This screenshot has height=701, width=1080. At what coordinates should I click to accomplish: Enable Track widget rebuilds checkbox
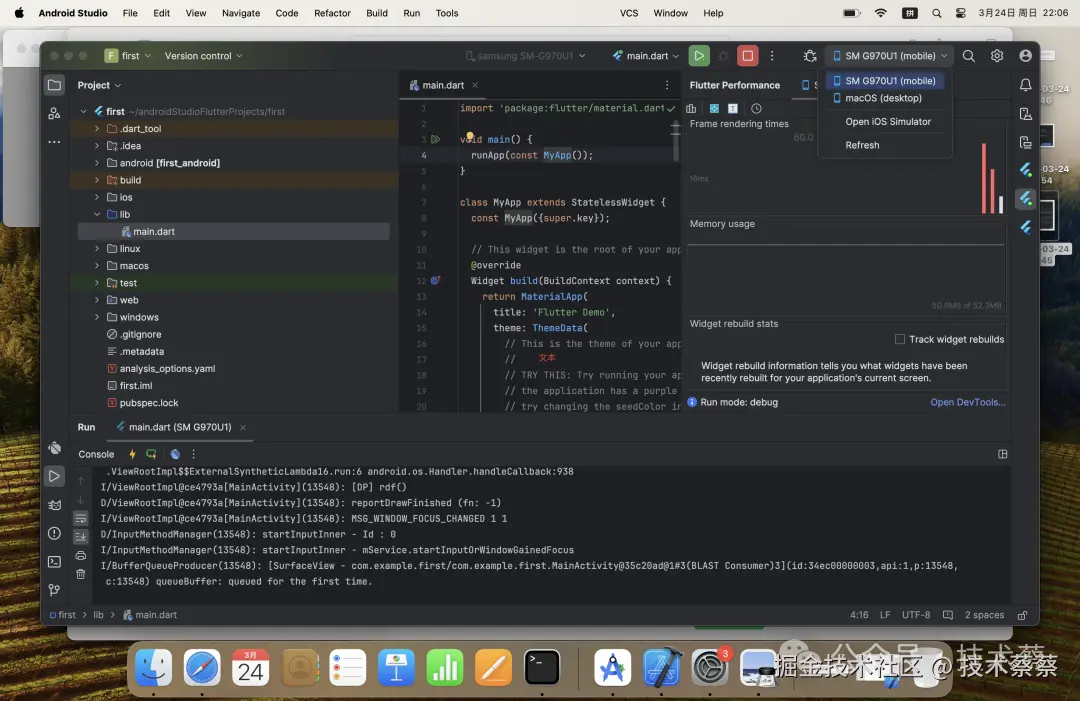(900, 339)
